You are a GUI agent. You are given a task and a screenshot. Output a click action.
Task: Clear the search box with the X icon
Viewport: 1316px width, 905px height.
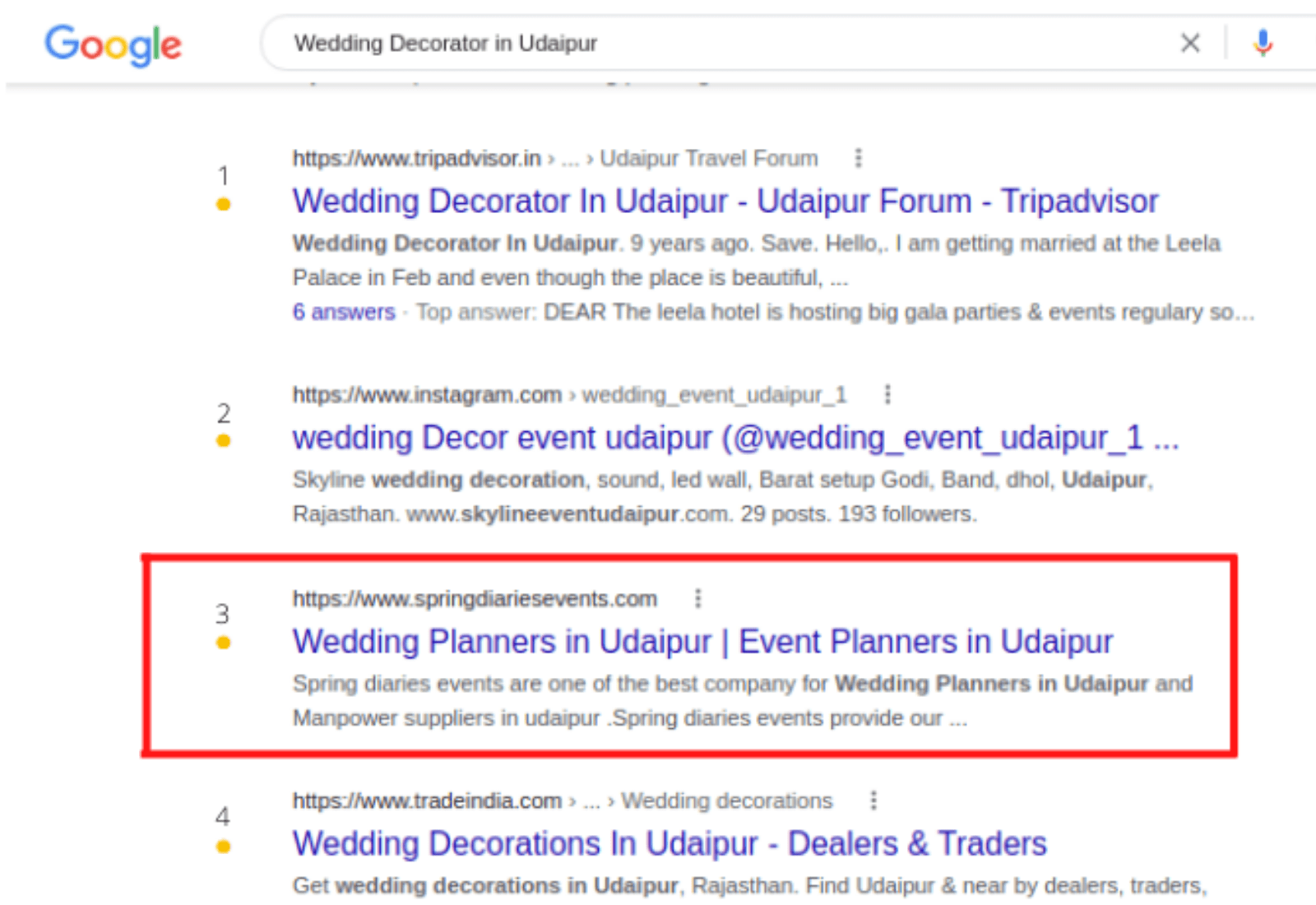1189,43
